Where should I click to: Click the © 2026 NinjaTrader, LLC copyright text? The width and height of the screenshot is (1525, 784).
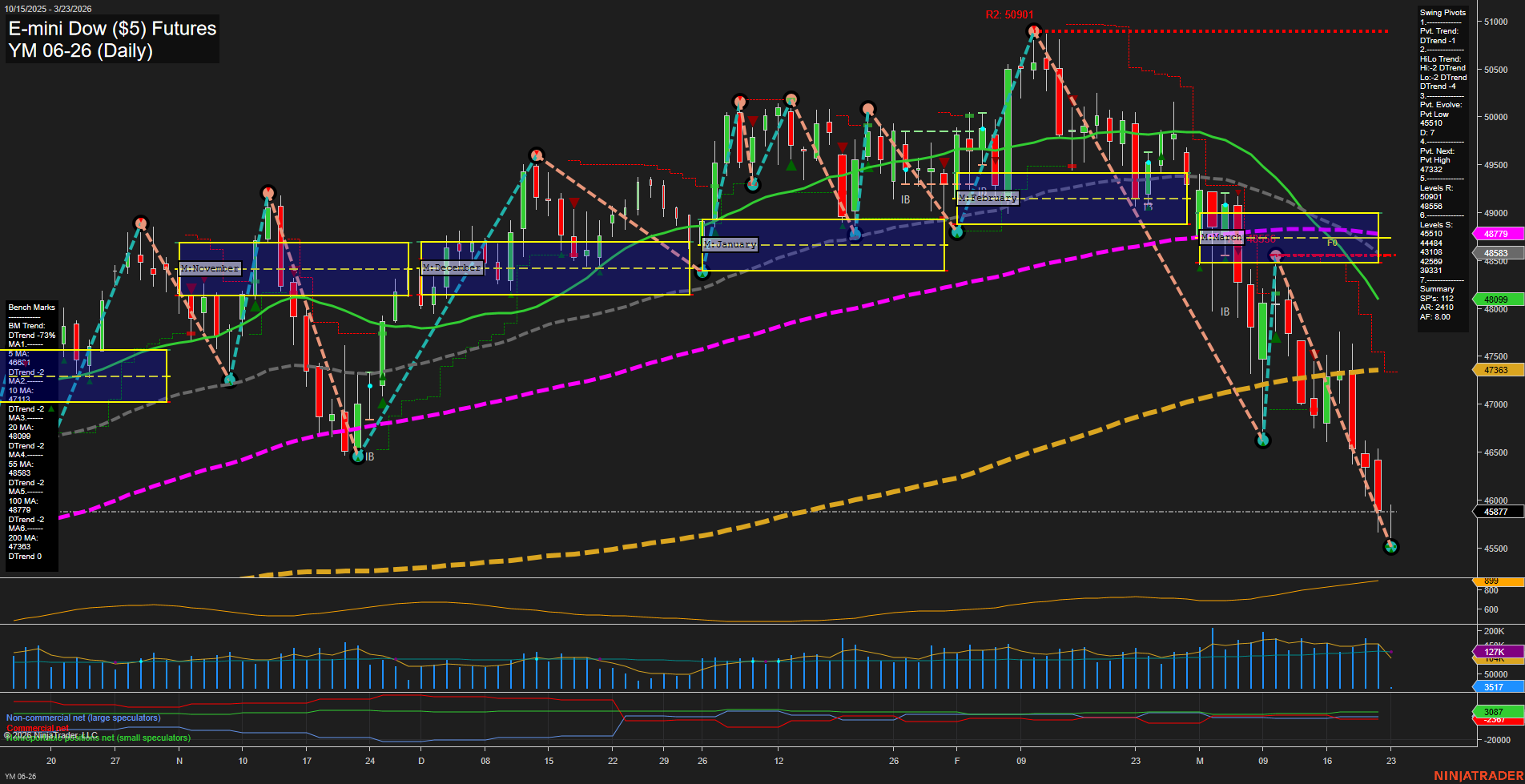coord(50,734)
